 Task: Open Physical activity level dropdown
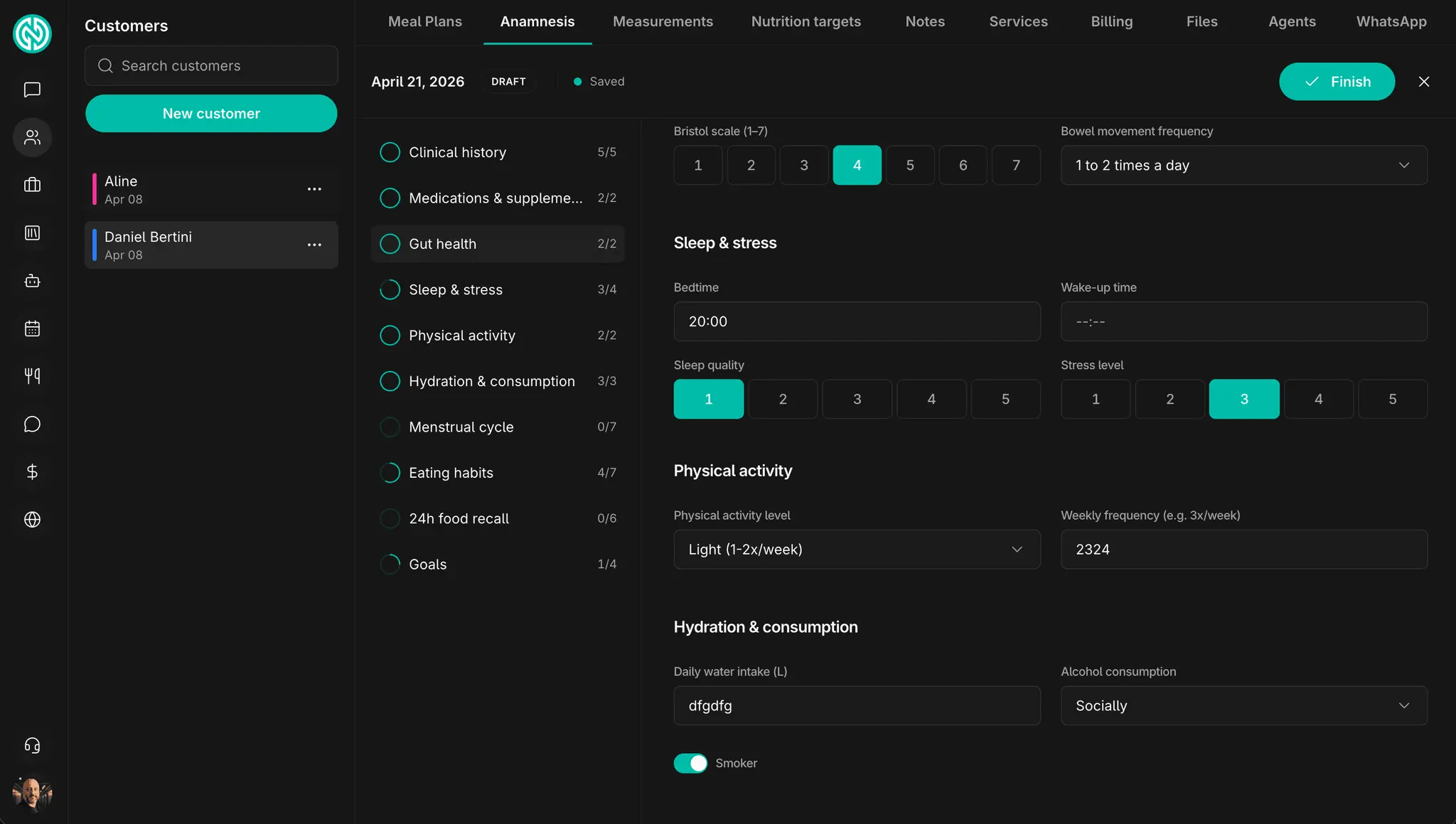[857, 550]
